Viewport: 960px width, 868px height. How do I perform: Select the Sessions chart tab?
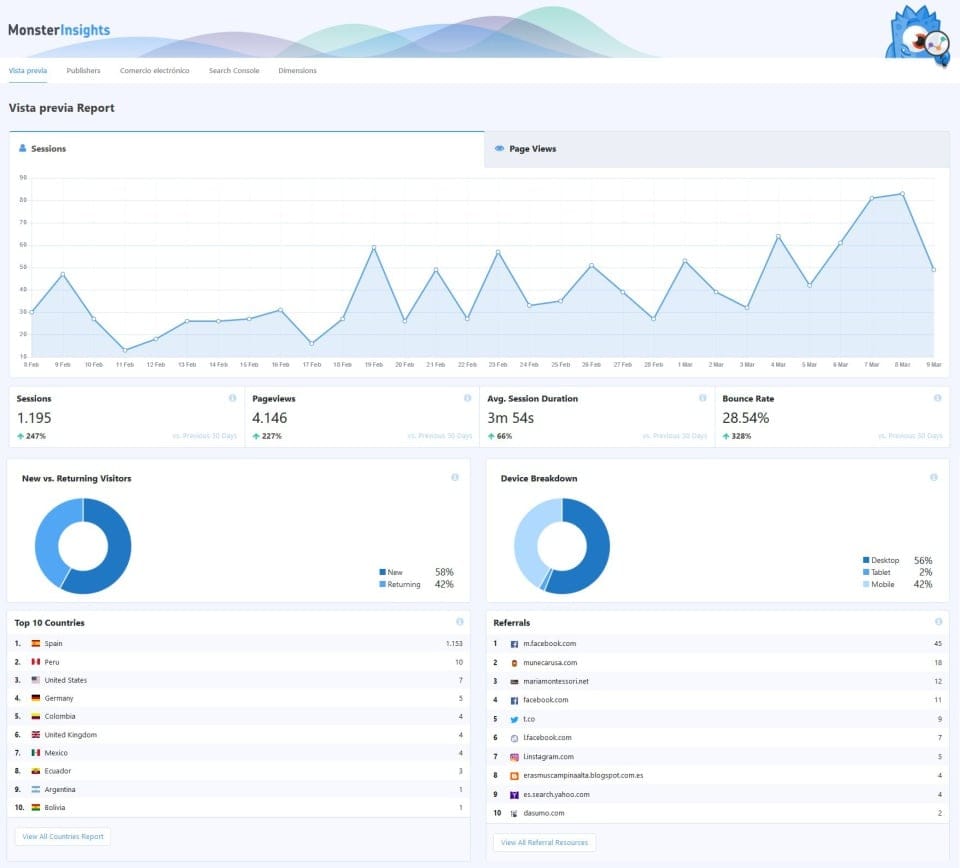pos(247,149)
